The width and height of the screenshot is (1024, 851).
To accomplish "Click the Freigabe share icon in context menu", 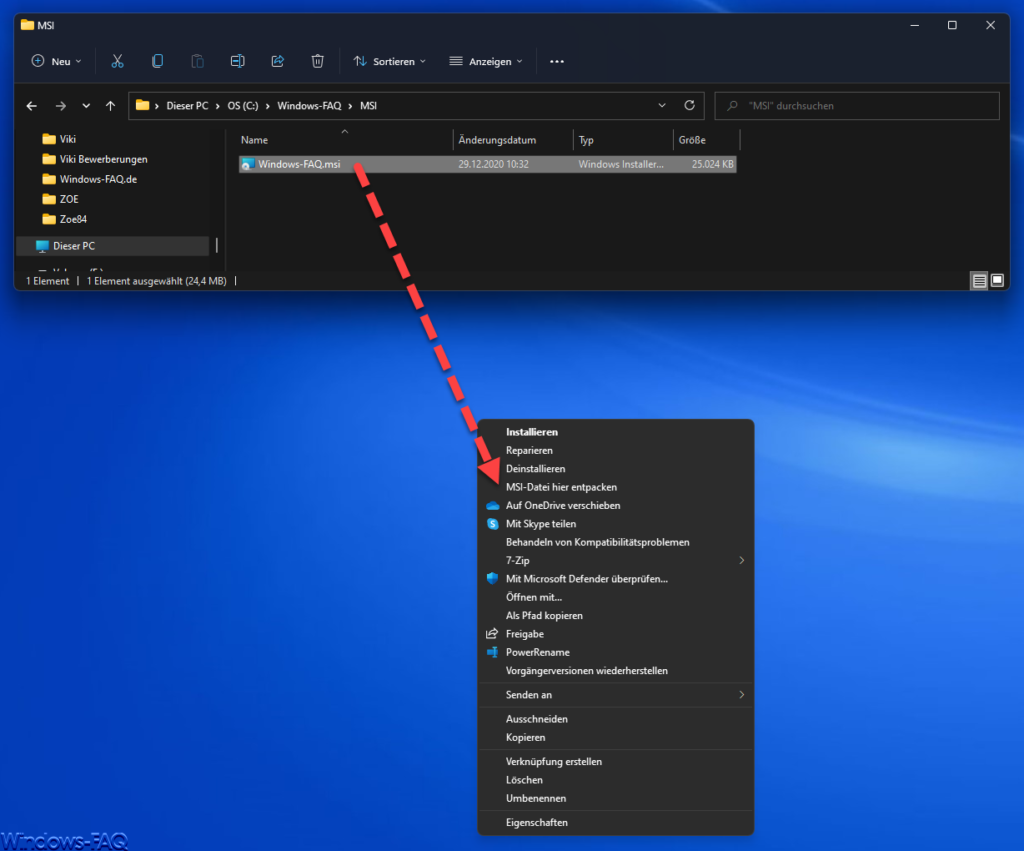I will [492, 634].
